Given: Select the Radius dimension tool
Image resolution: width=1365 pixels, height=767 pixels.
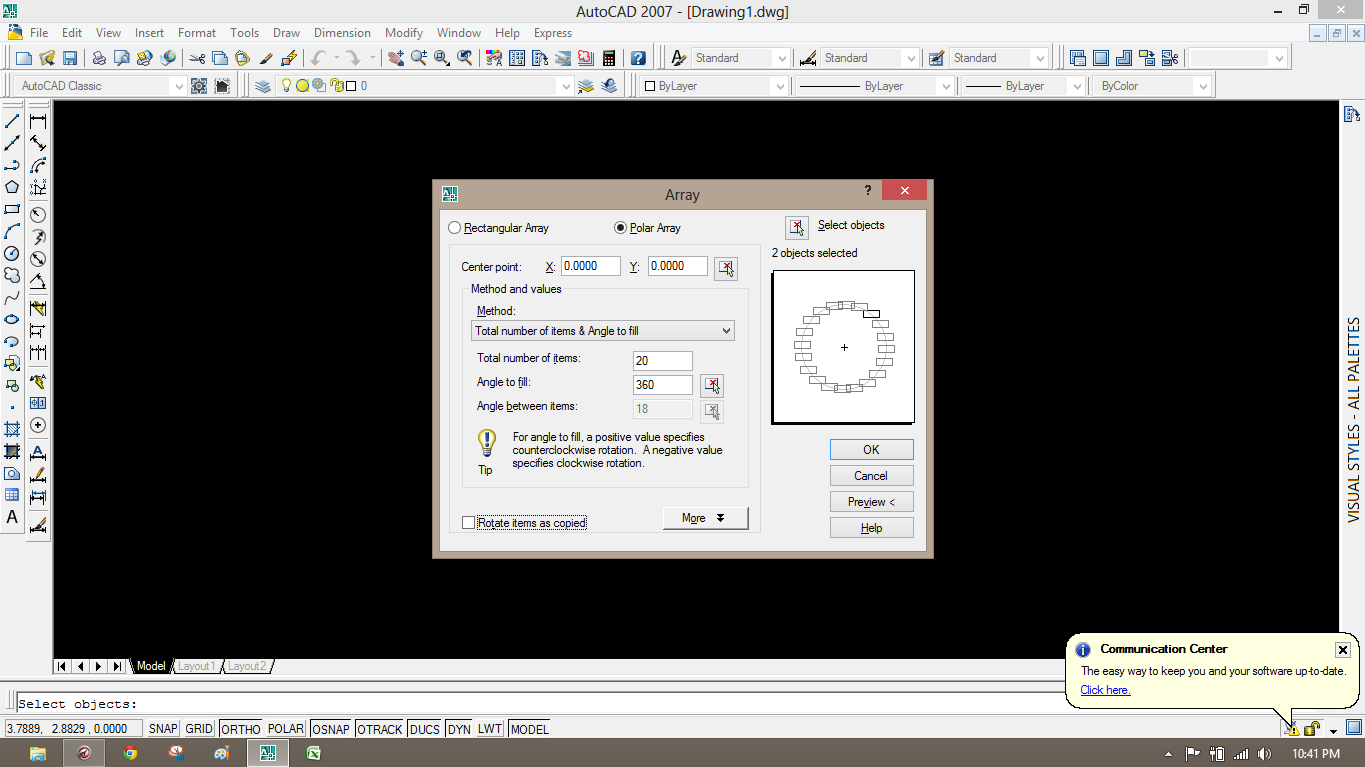Looking at the screenshot, I should (x=38, y=214).
